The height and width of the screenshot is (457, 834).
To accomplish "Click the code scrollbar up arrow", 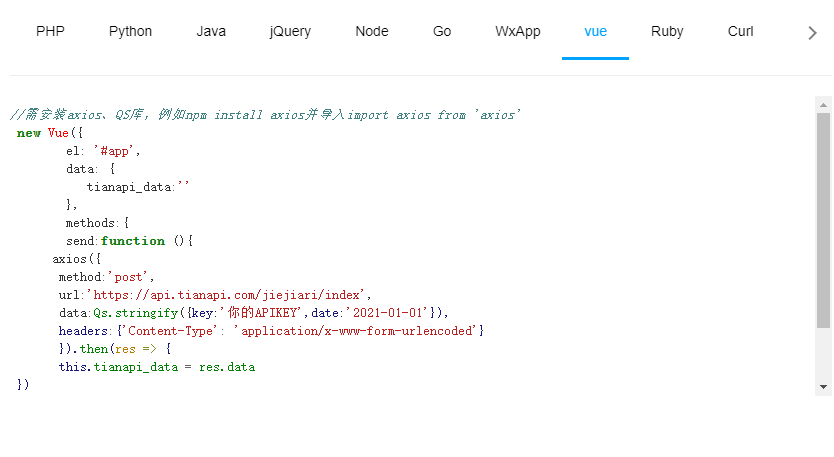I will tap(823, 105).
